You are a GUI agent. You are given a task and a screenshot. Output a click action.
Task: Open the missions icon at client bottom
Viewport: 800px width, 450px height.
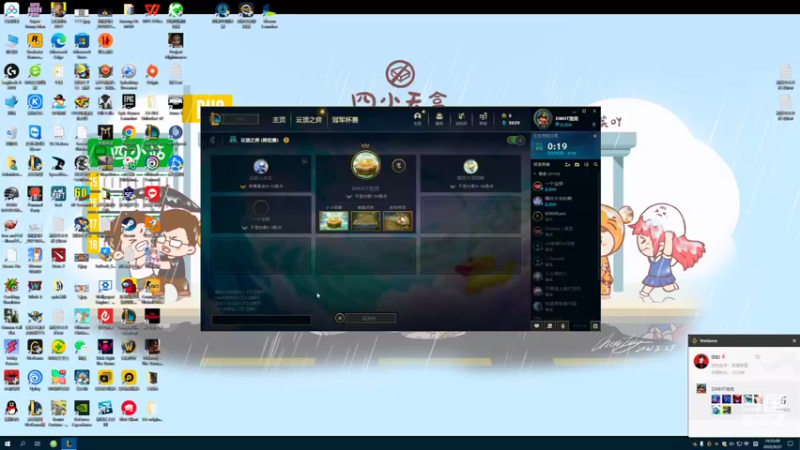550,326
